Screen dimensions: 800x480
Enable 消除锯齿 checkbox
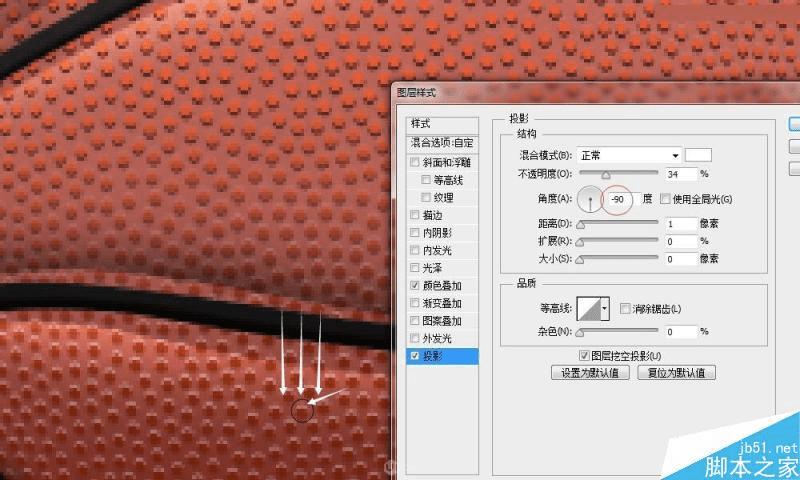pyautogui.click(x=625, y=308)
